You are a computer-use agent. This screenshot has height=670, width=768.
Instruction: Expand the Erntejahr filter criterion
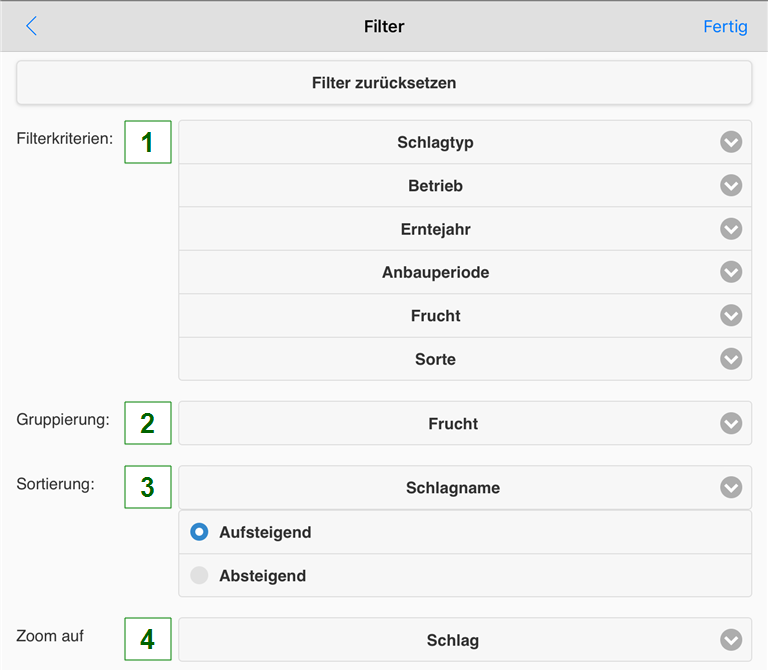[435, 229]
